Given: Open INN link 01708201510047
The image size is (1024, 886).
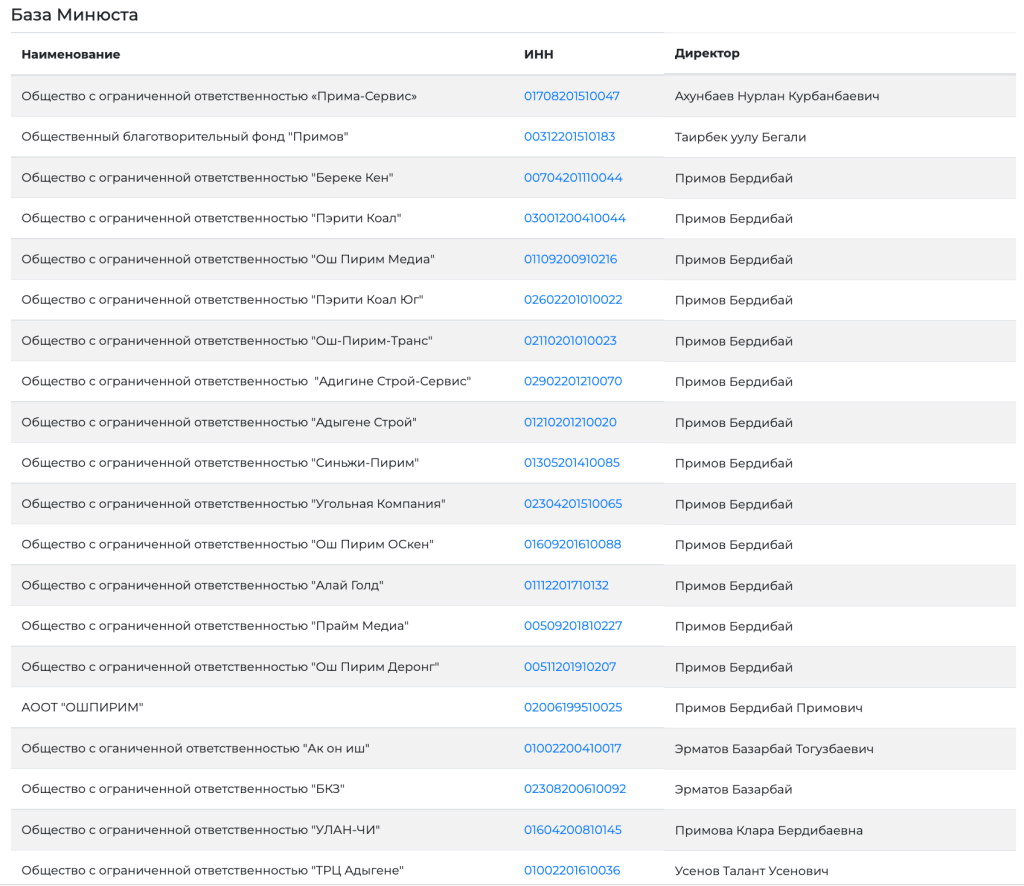Looking at the screenshot, I should [571, 96].
